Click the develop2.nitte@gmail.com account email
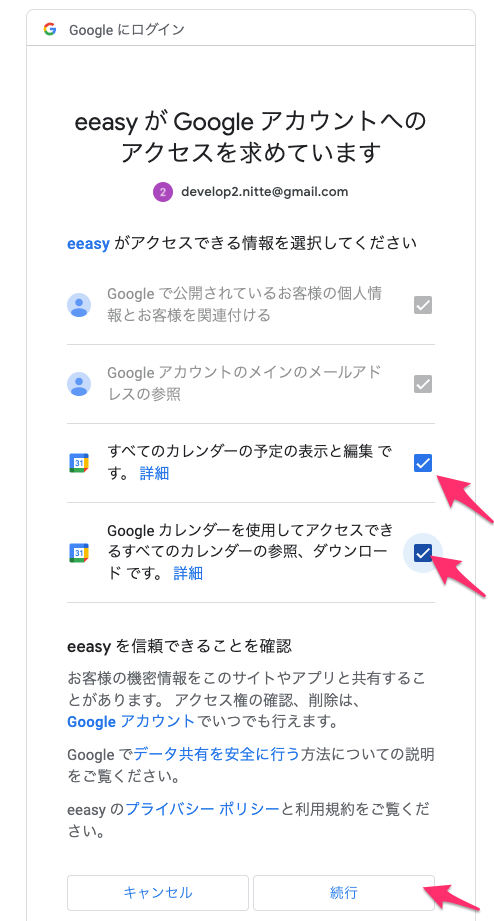 (264, 192)
